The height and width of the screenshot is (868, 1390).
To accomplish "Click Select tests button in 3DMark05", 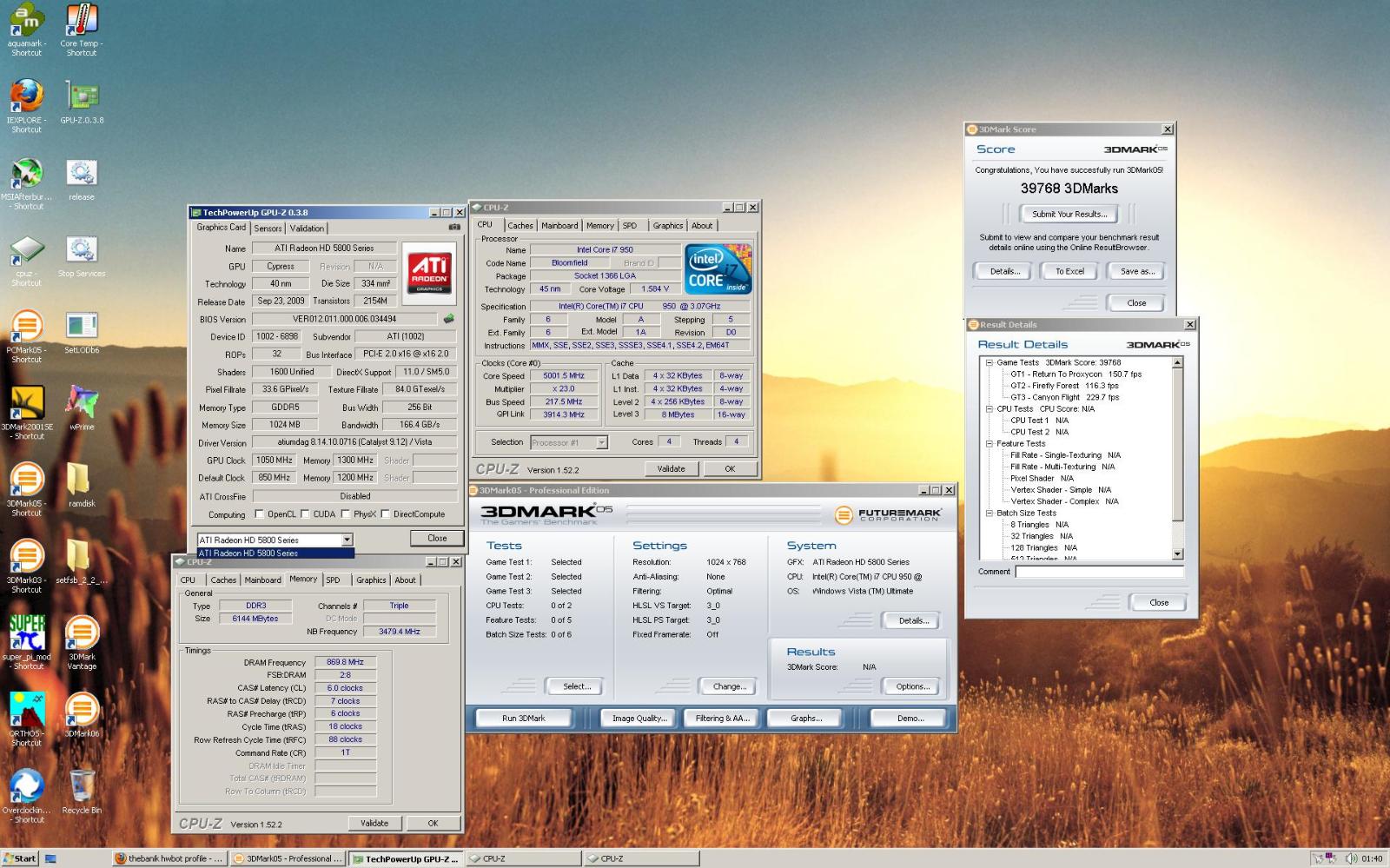I will (577, 686).
